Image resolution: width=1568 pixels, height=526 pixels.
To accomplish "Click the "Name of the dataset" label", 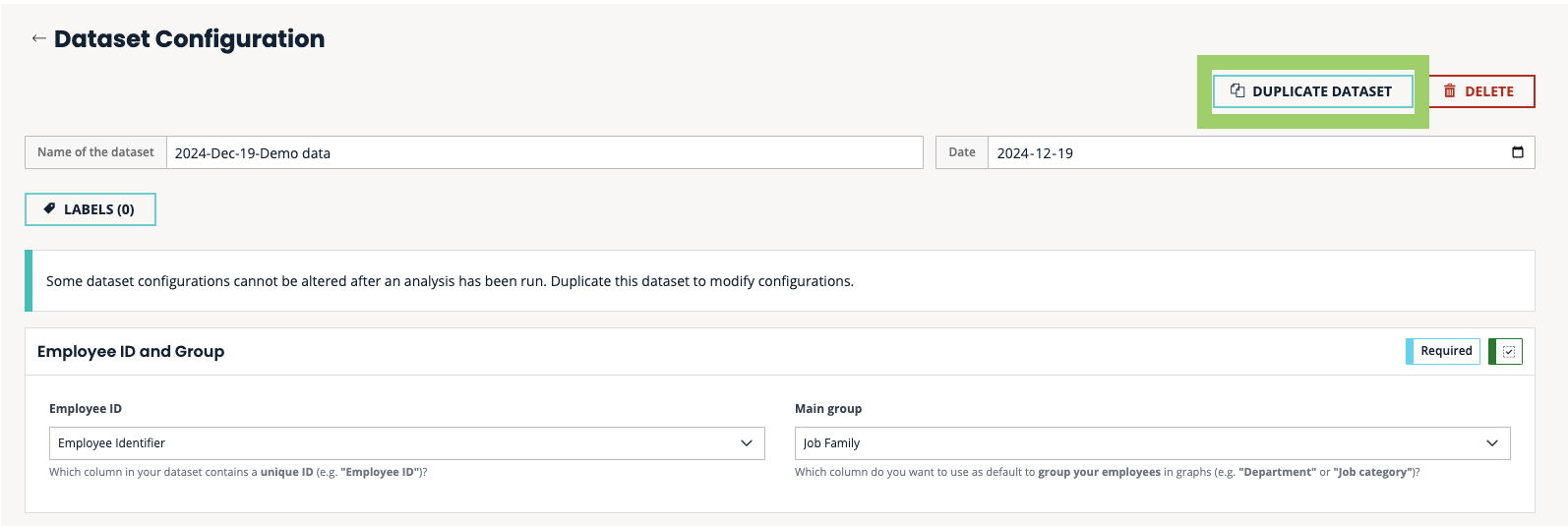I will click(95, 152).
